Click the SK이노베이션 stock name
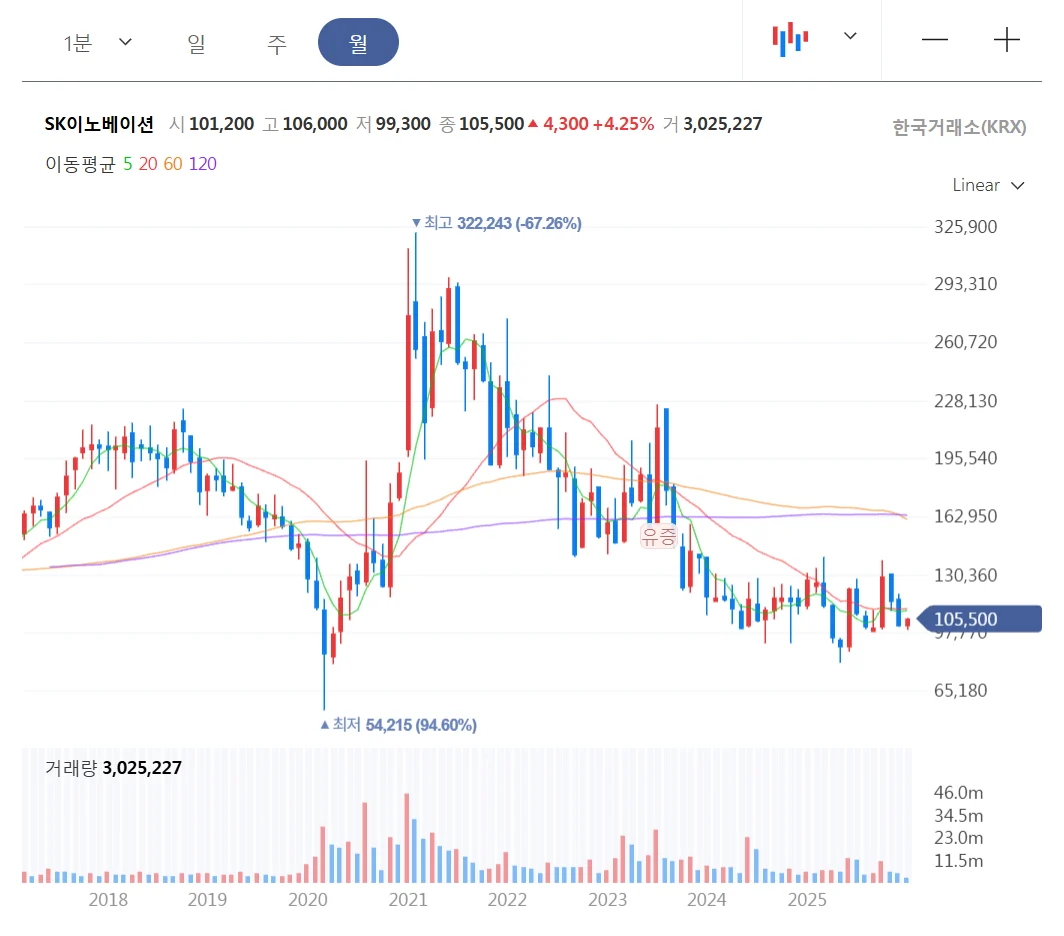Image resolution: width=1064 pixels, height=936 pixels. pyautogui.click(x=99, y=124)
